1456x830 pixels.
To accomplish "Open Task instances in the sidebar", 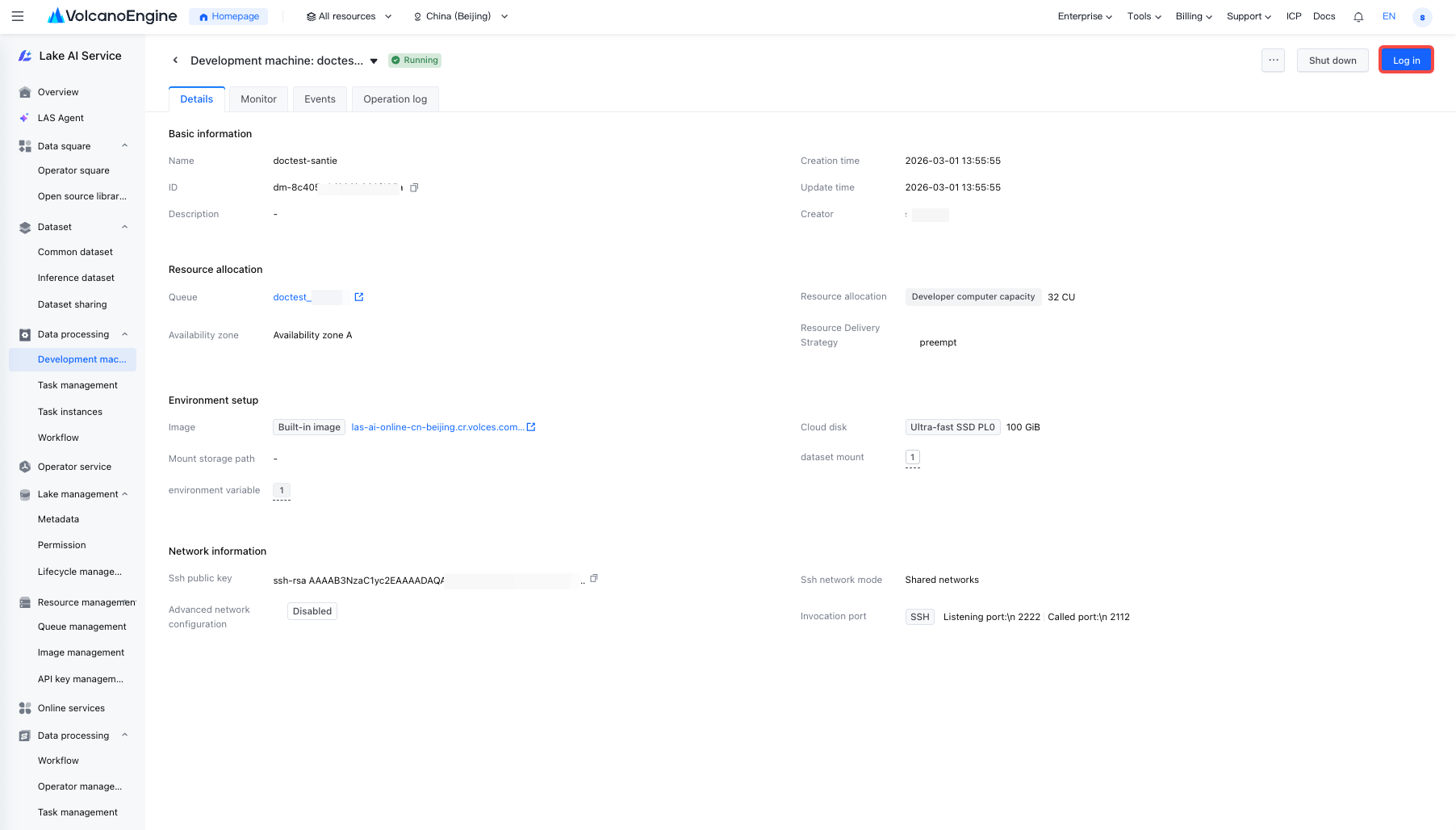I will tap(70, 412).
